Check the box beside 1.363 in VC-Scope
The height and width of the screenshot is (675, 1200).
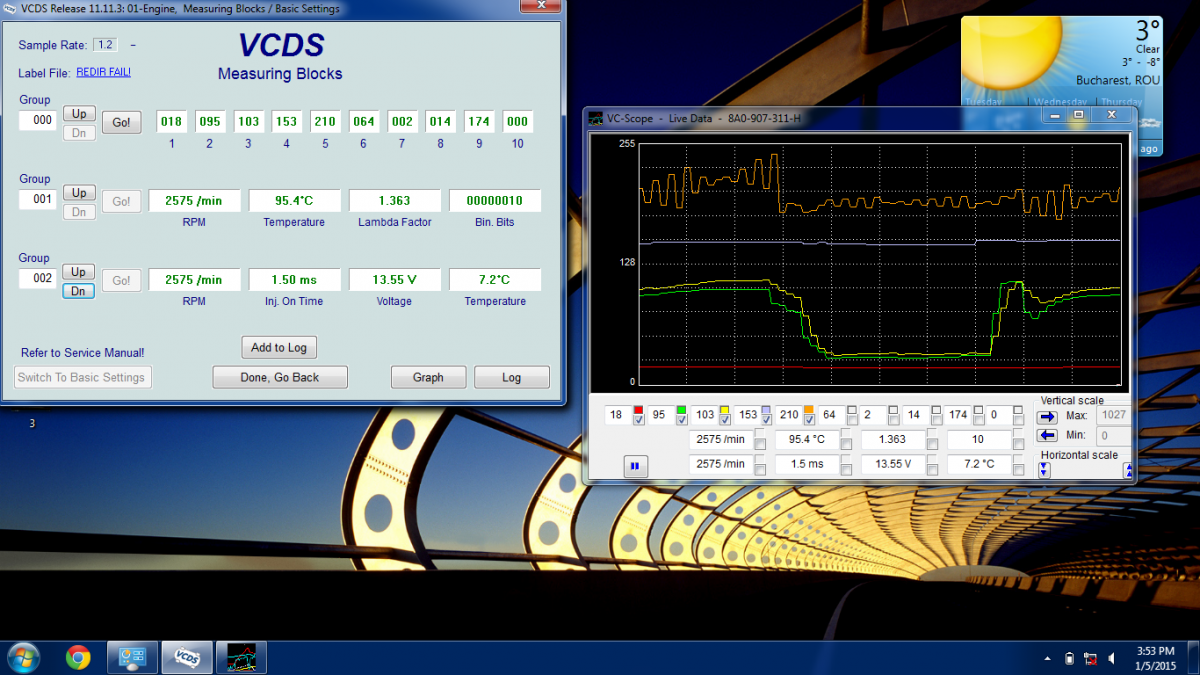[932, 444]
